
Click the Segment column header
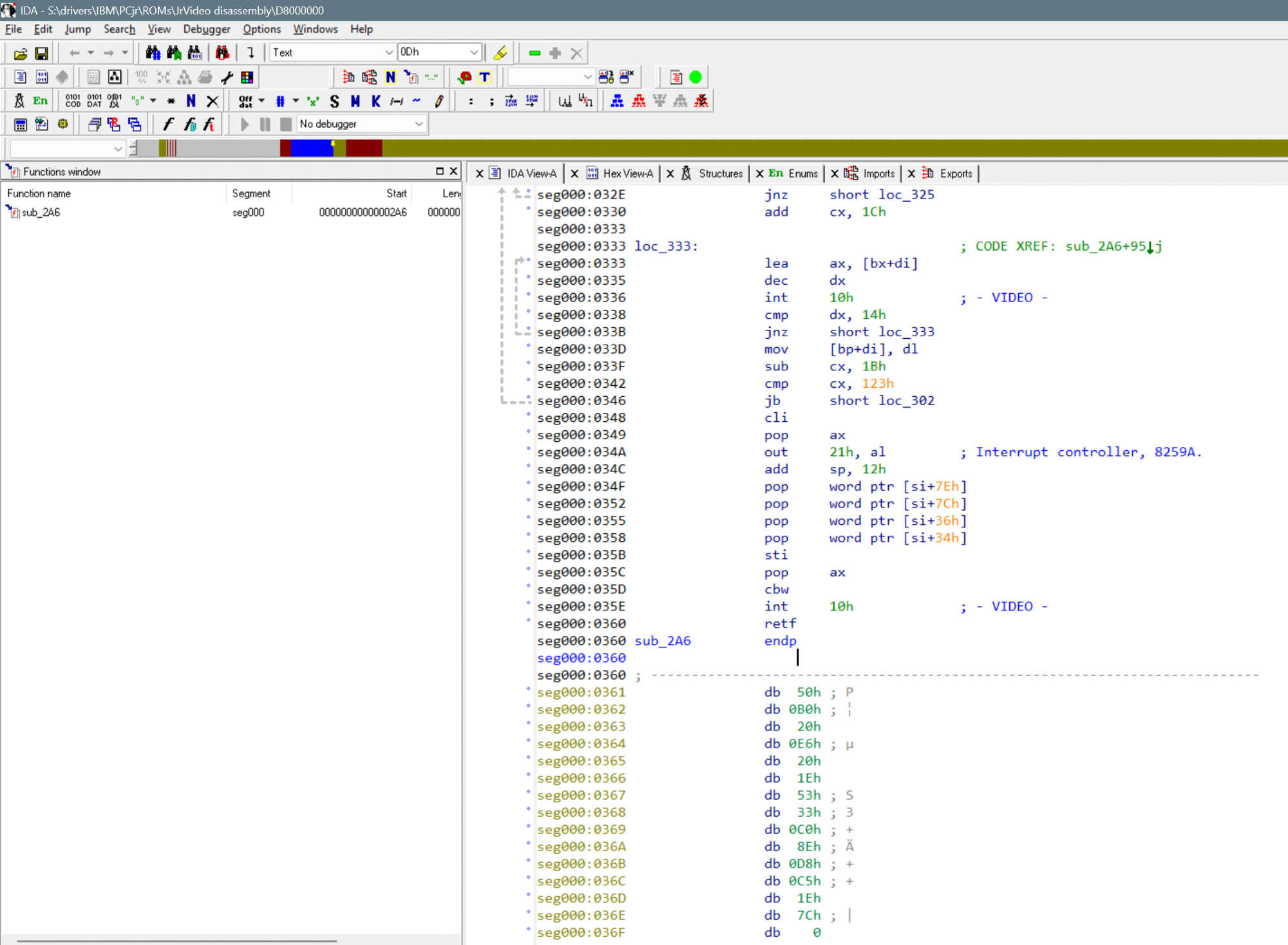click(x=251, y=193)
